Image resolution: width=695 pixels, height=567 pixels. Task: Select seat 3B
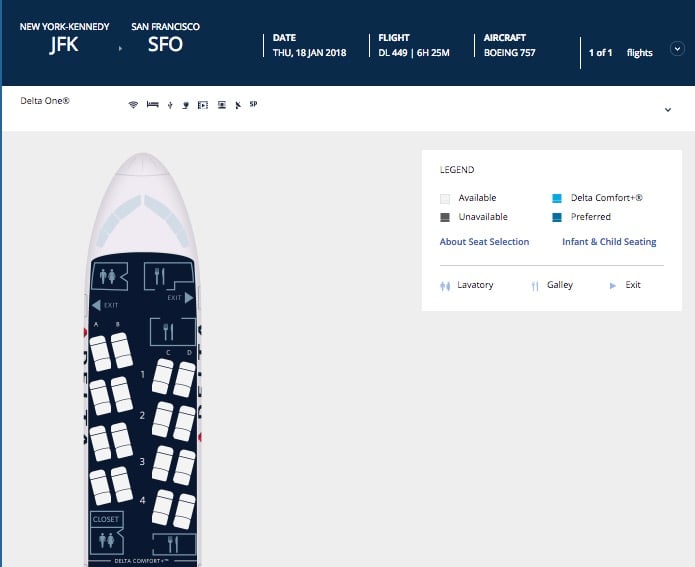(x=122, y=440)
